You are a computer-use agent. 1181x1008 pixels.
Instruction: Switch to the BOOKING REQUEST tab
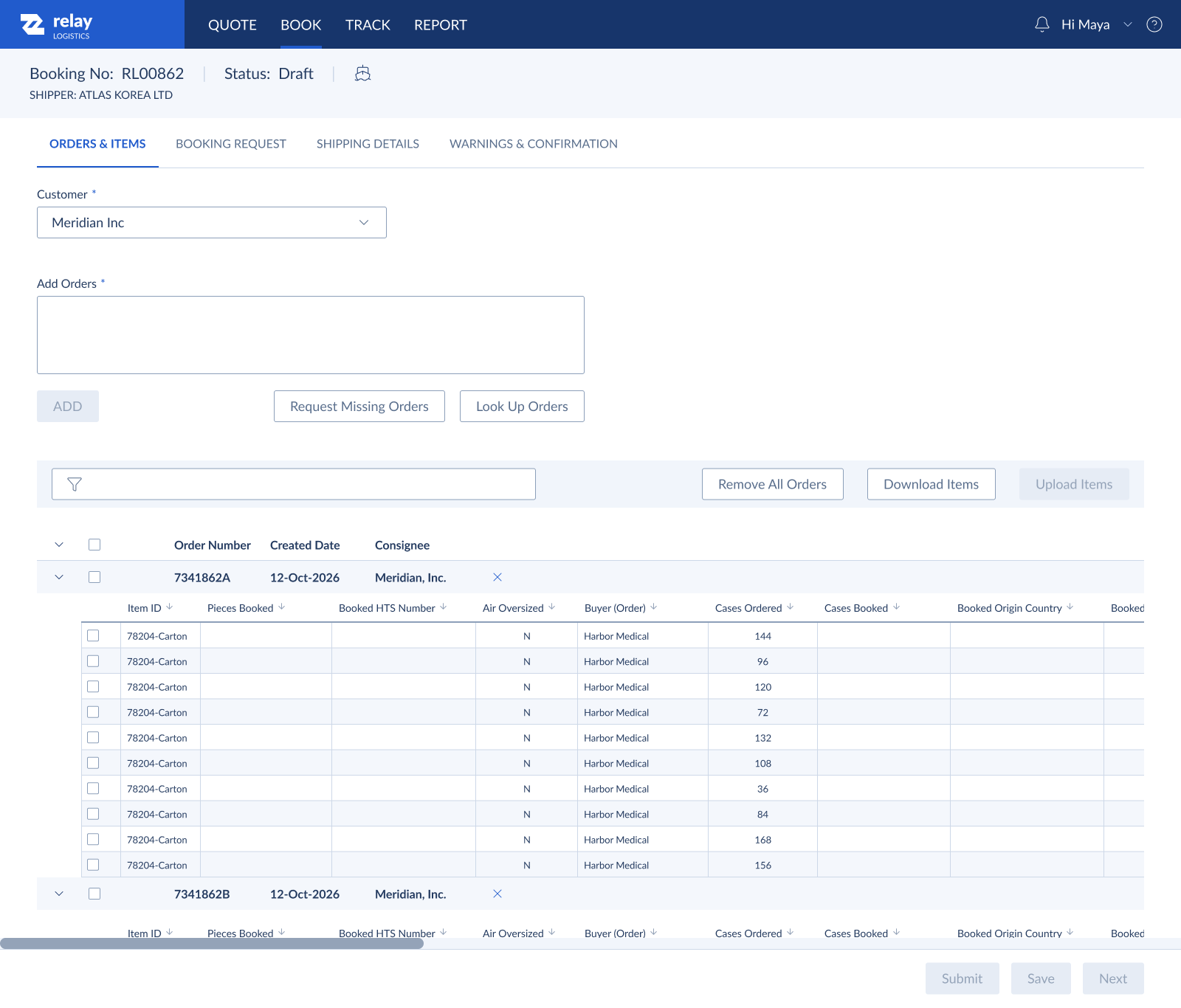tap(231, 144)
